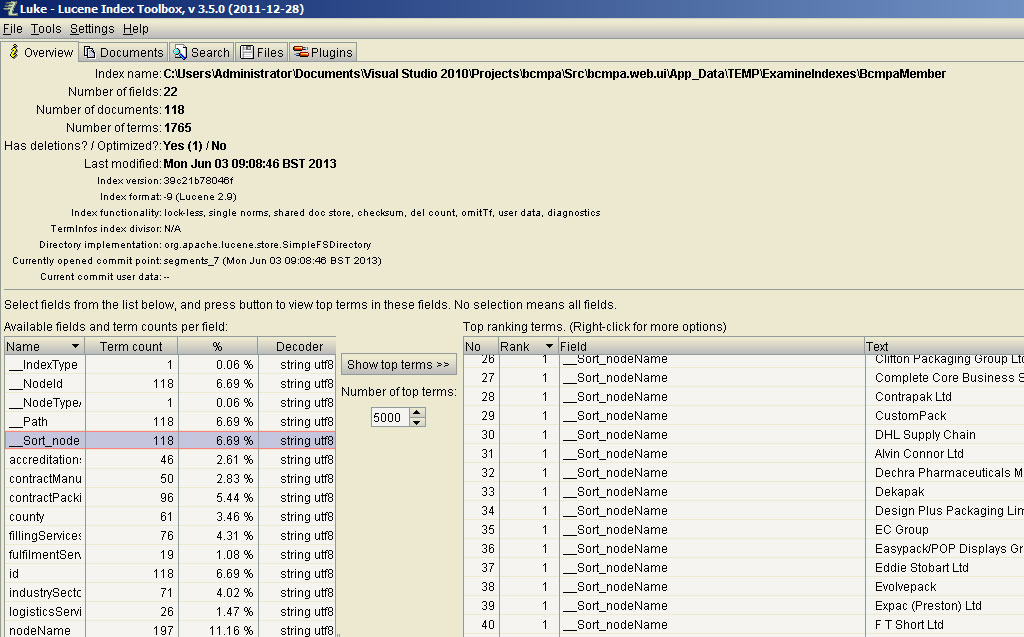Switch to the Documents tab
Image resolution: width=1024 pixels, height=637 pixels.
123,52
